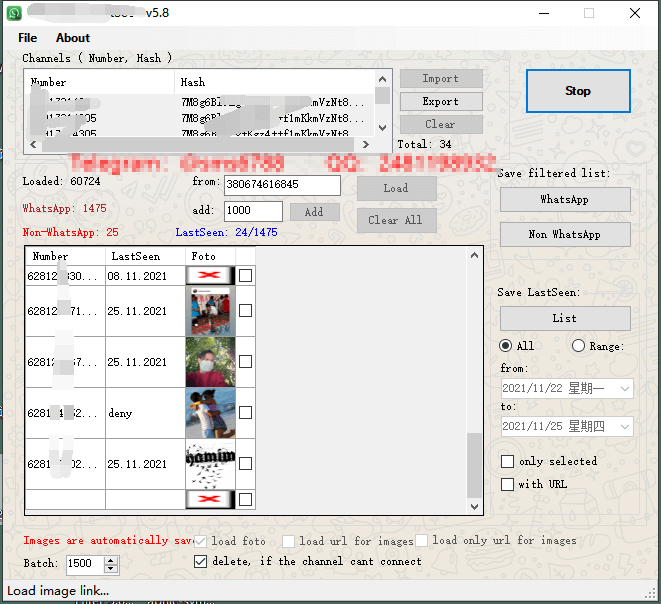Viewport: 661px width, 604px height.
Task: Click the channels horizontal scrollbar thumb
Action: (x=198, y=145)
